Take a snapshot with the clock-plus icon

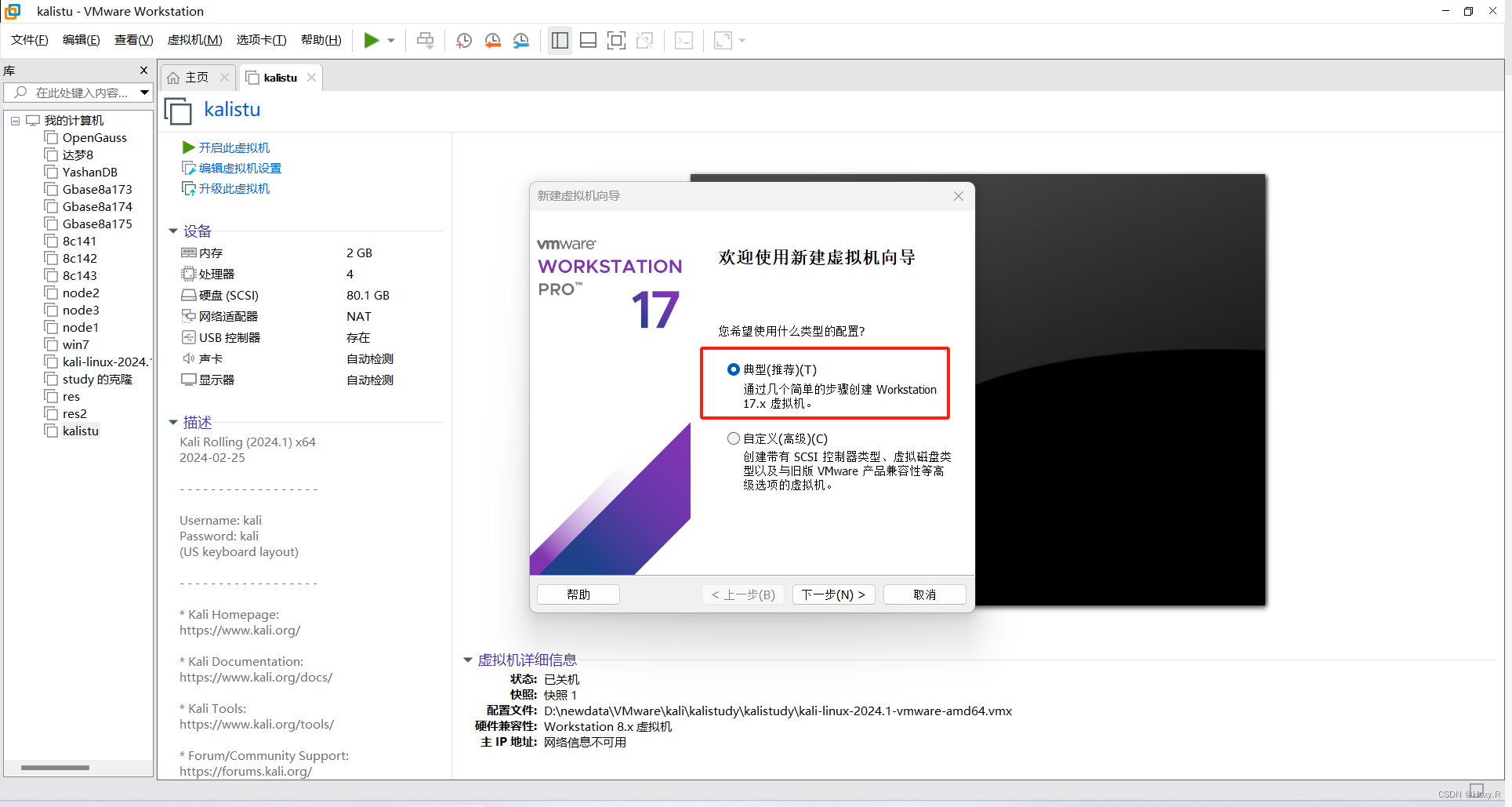[464, 40]
